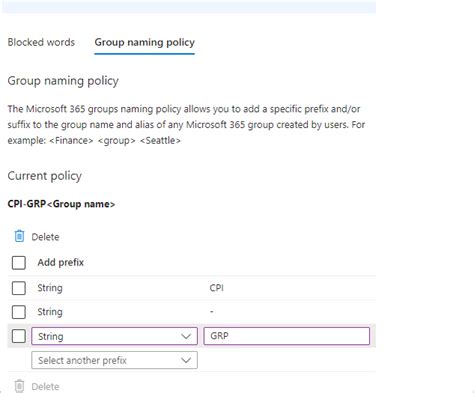The image size is (474, 393).
Task: Click the Current policy heading
Action: [x=45, y=176]
